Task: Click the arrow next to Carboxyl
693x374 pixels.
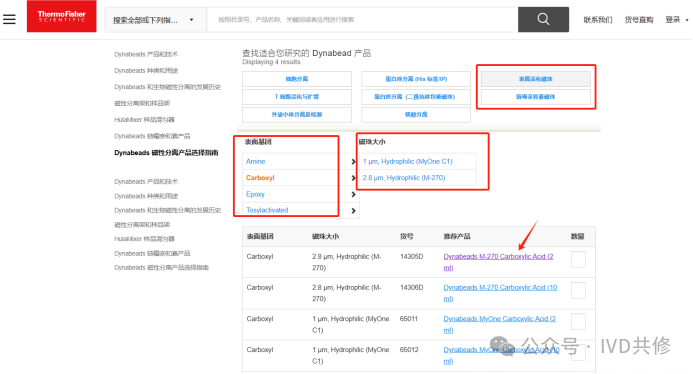Action: 353,178
